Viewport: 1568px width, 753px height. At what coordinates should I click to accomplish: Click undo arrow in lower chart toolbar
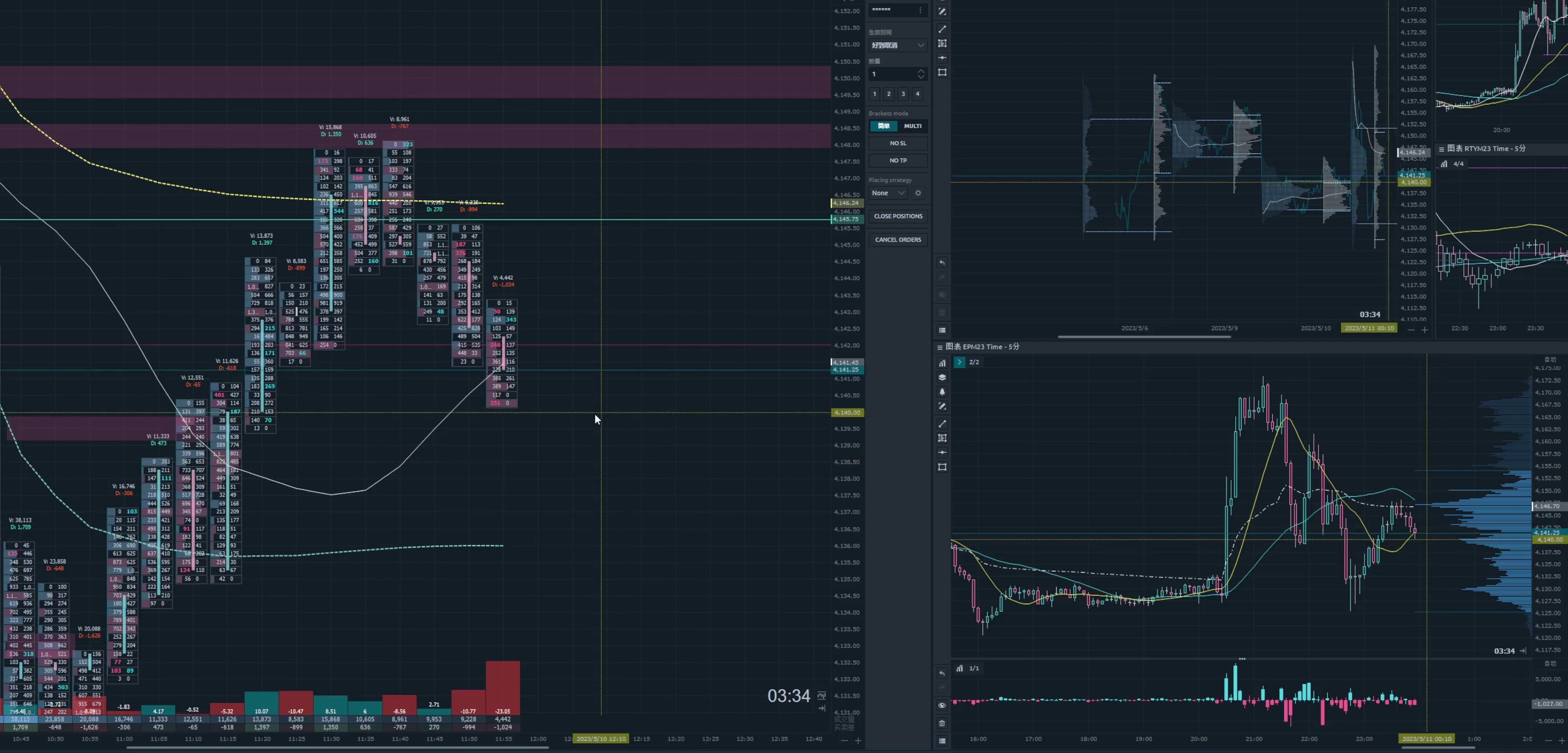click(x=942, y=674)
